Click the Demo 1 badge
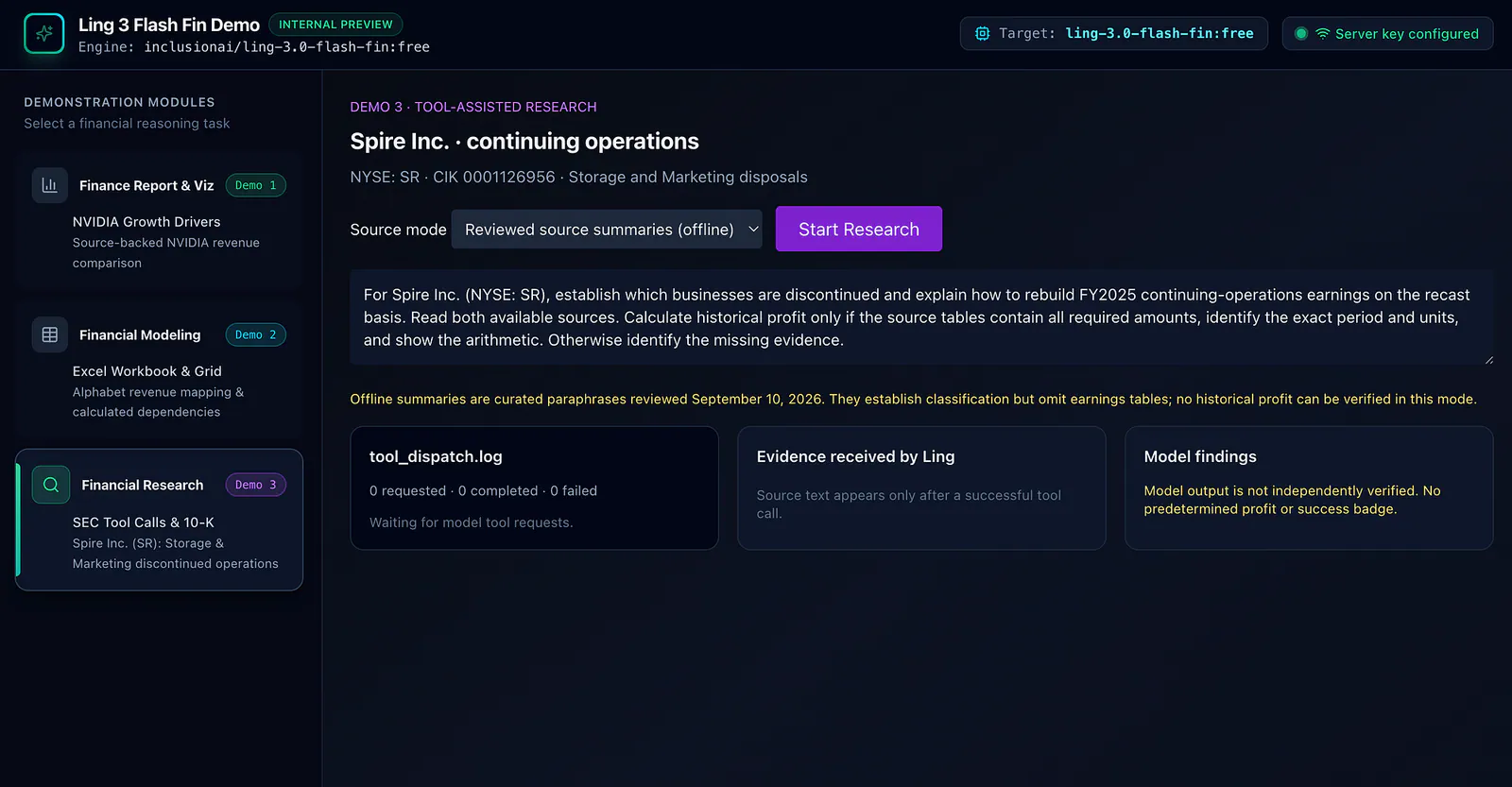1512x787 pixels. point(256,185)
